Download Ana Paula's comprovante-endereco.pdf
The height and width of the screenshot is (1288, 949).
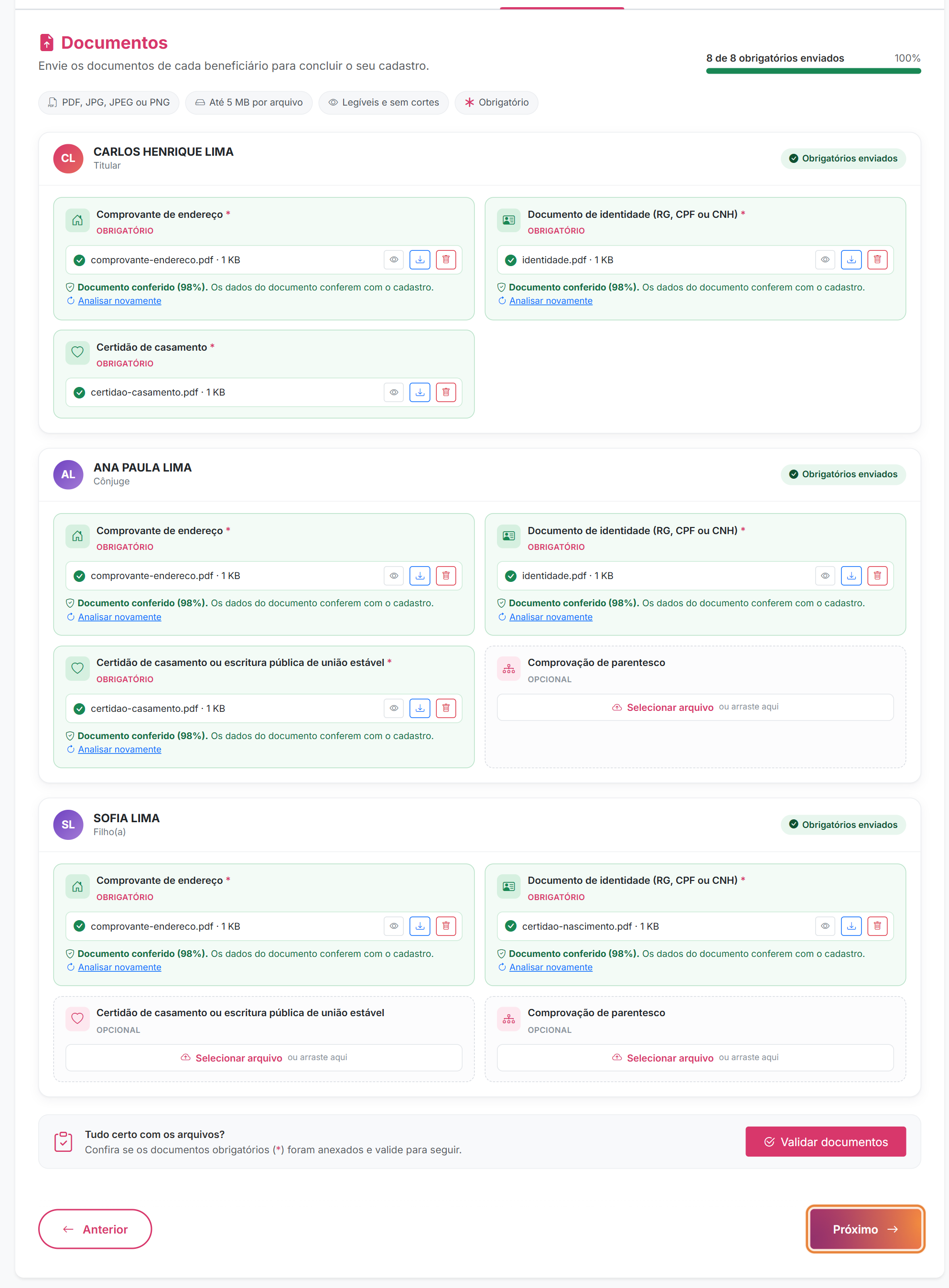coord(420,575)
